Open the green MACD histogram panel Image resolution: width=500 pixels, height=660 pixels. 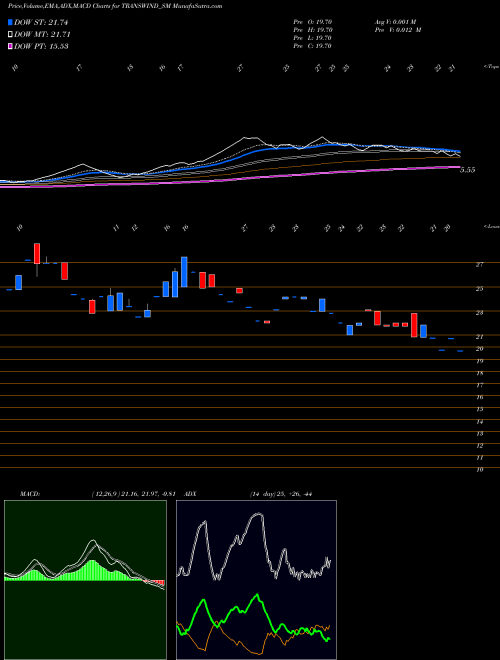85,580
